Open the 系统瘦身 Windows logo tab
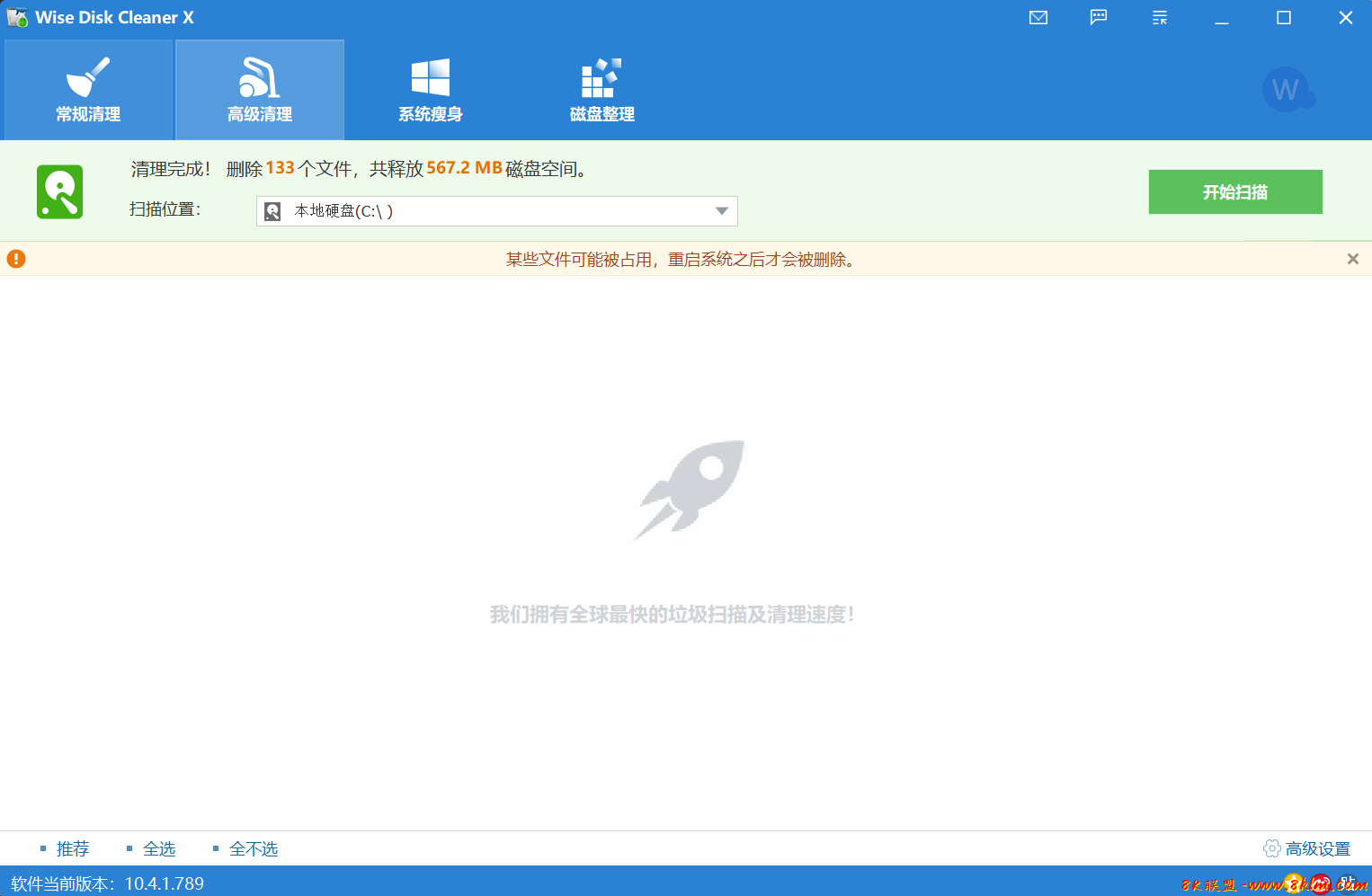Image resolution: width=1372 pixels, height=896 pixels. point(431,90)
